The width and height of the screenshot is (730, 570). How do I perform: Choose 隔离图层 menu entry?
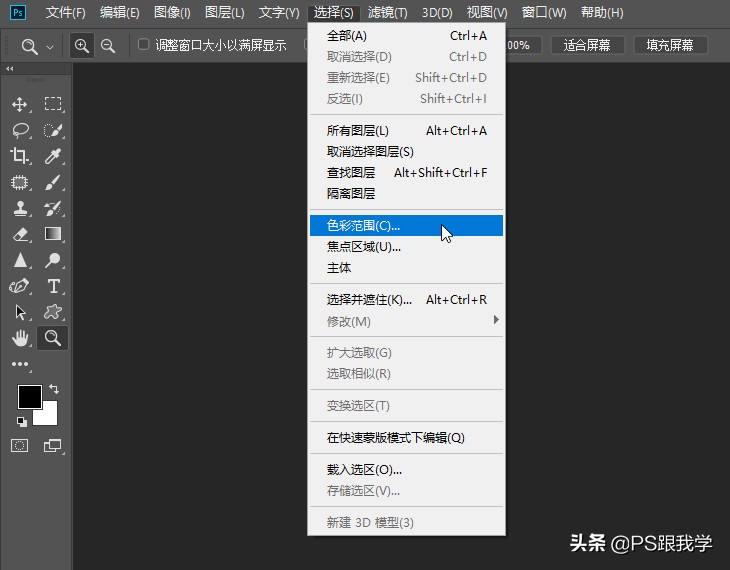pyautogui.click(x=406, y=194)
